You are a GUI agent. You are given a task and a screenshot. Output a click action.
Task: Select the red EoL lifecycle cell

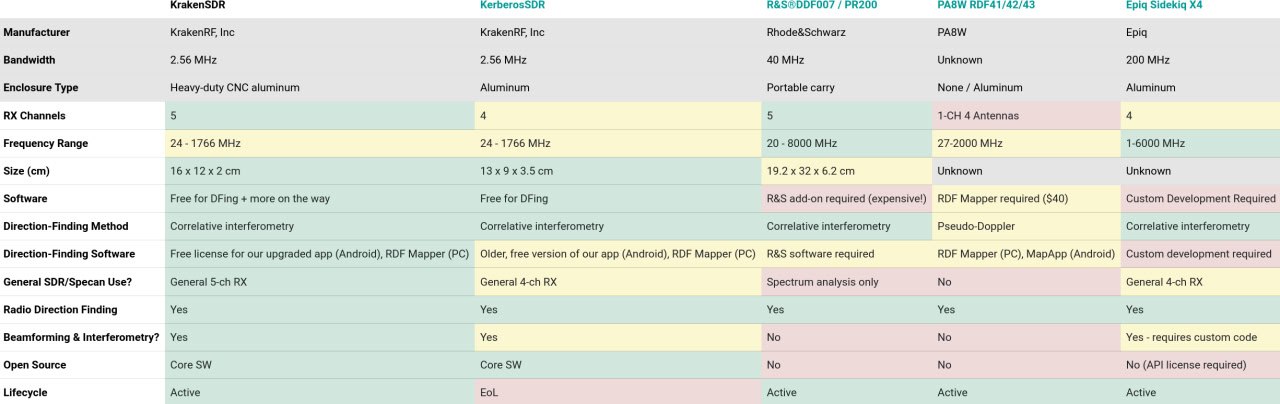pos(618,393)
